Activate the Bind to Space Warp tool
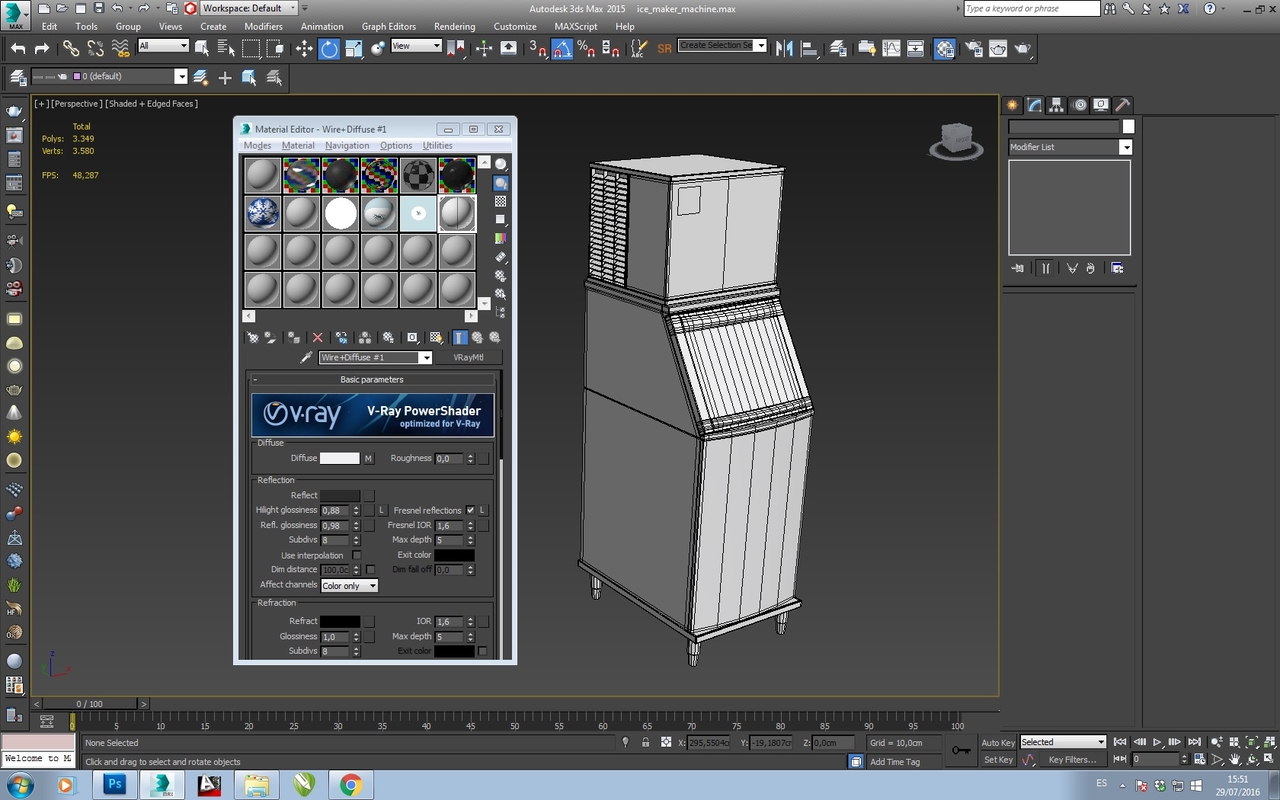Image resolution: width=1280 pixels, height=800 pixels. tap(120, 48)
